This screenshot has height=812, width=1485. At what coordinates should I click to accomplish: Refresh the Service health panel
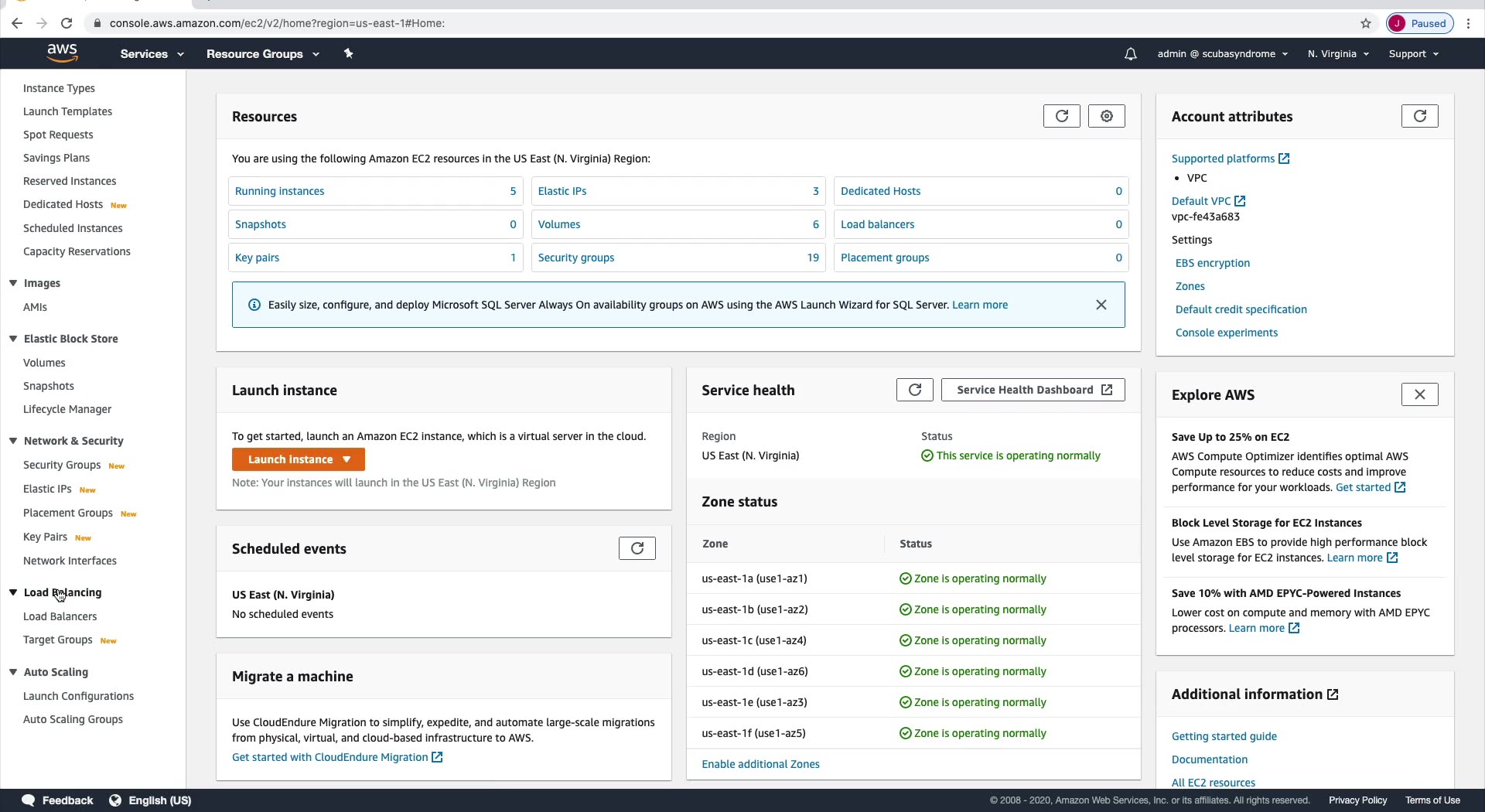tap(914, 390)
